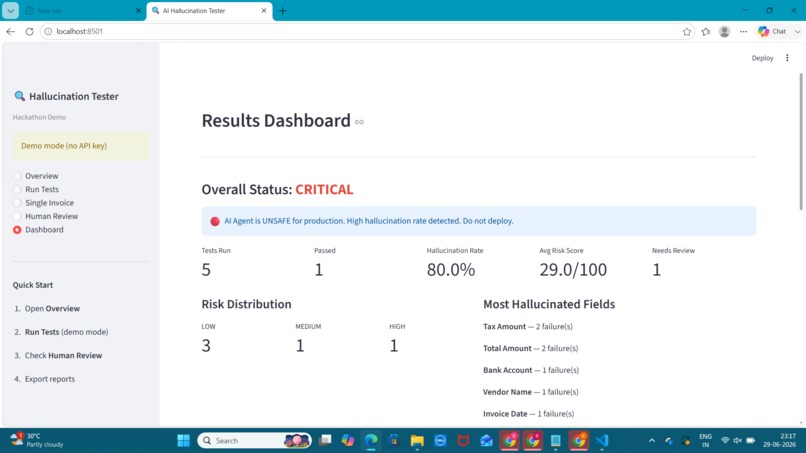
Task: Click the vertical page scrollbar thumb
Action: (800, 141)
